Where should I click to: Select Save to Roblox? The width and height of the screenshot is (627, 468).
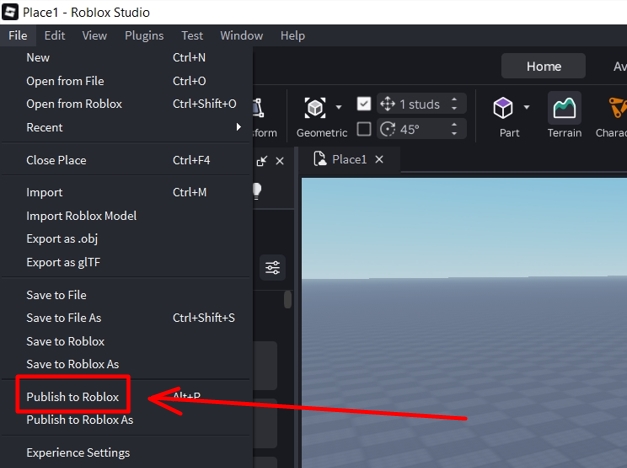[126, 341]
